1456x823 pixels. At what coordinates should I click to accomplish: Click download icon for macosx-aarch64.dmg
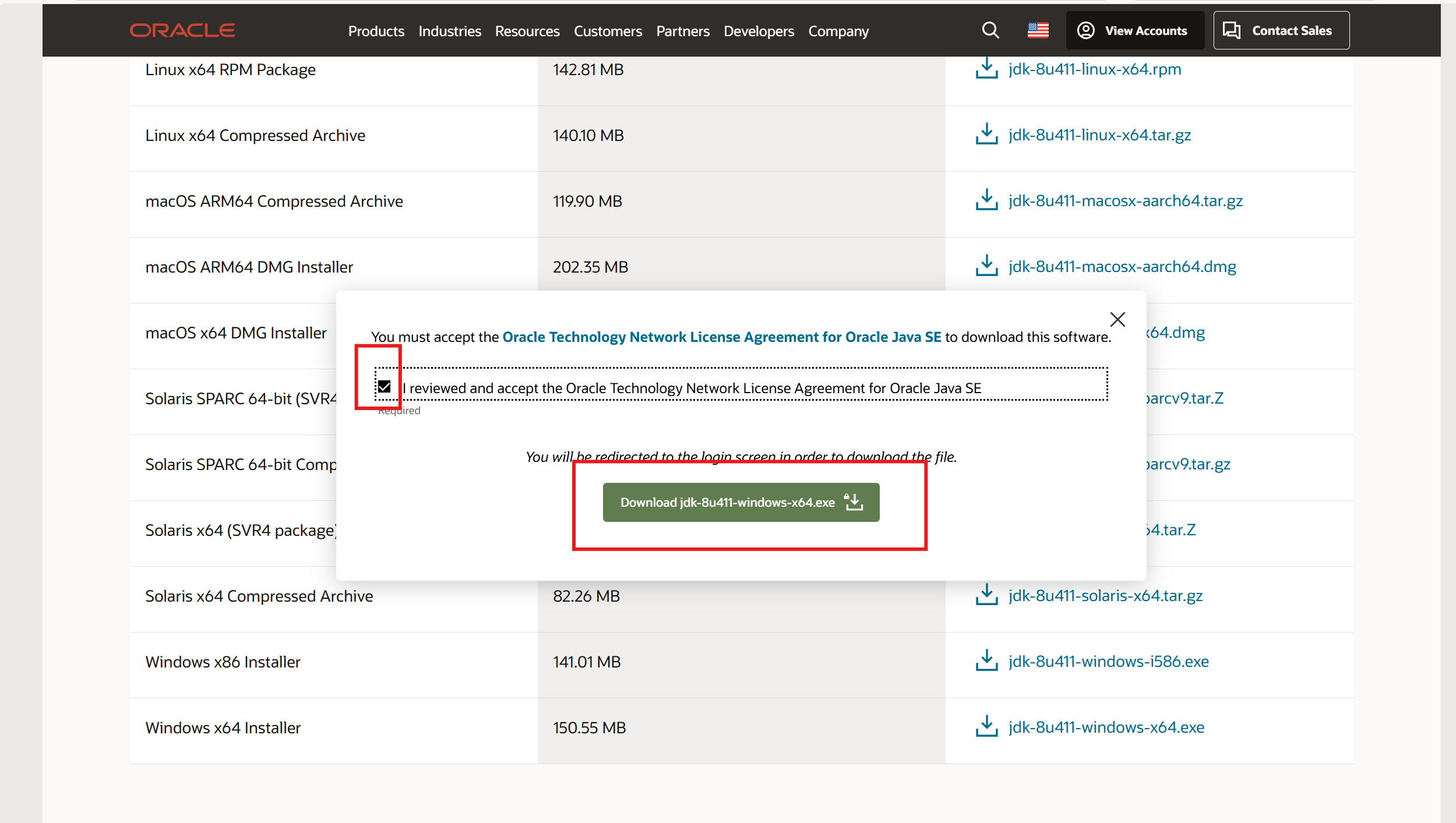[986, 266]
